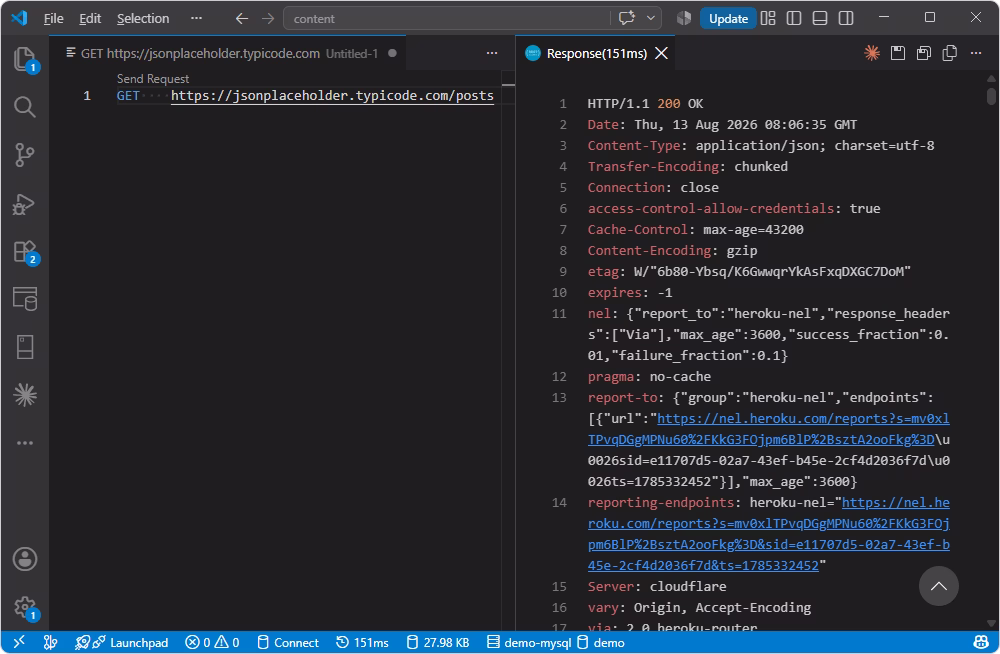The width and height of the screenshot is (1000, 654).
Task: Click the 27.98 KB response size item
Action: tap(438, 642)
